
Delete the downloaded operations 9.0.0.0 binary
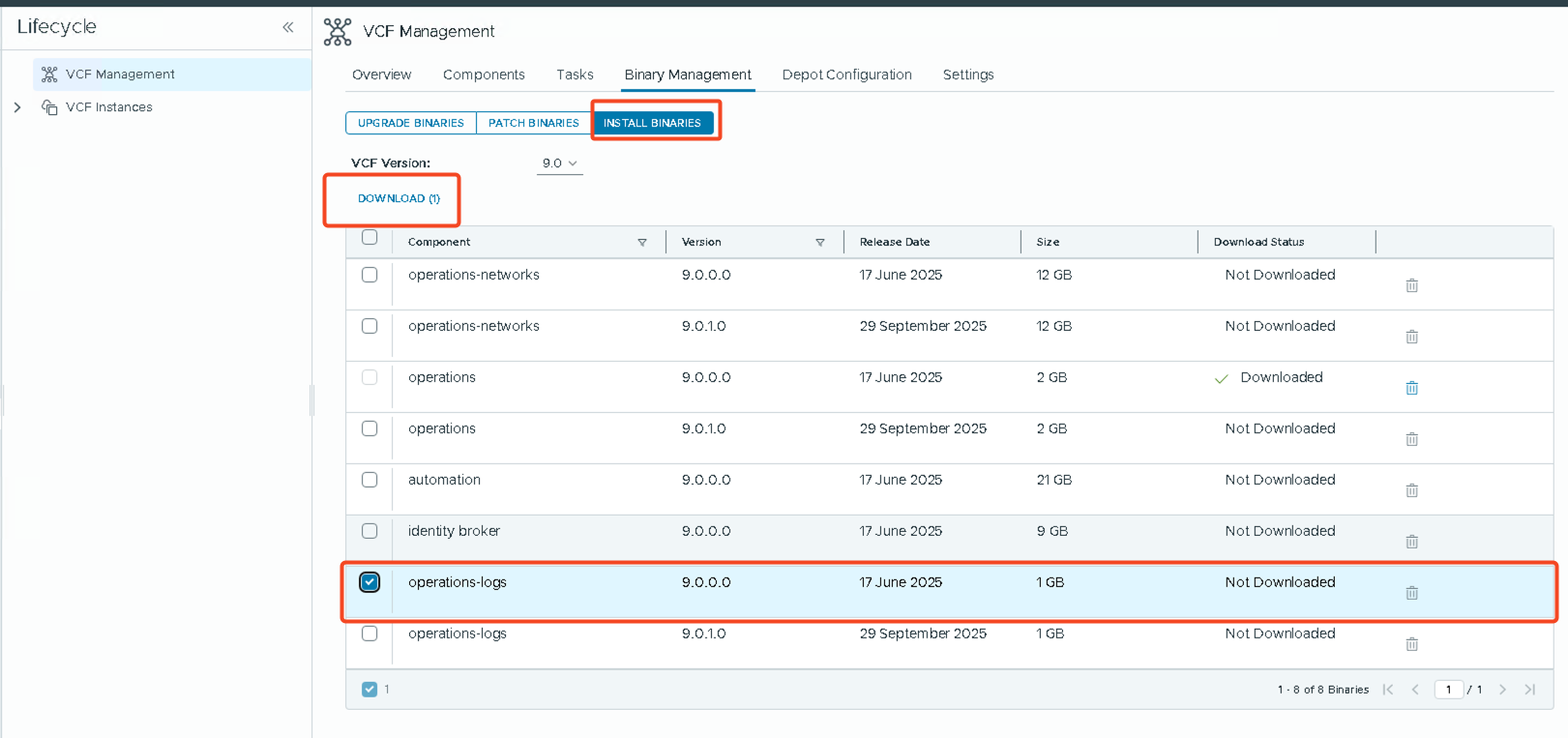(x=1411, y=388)
